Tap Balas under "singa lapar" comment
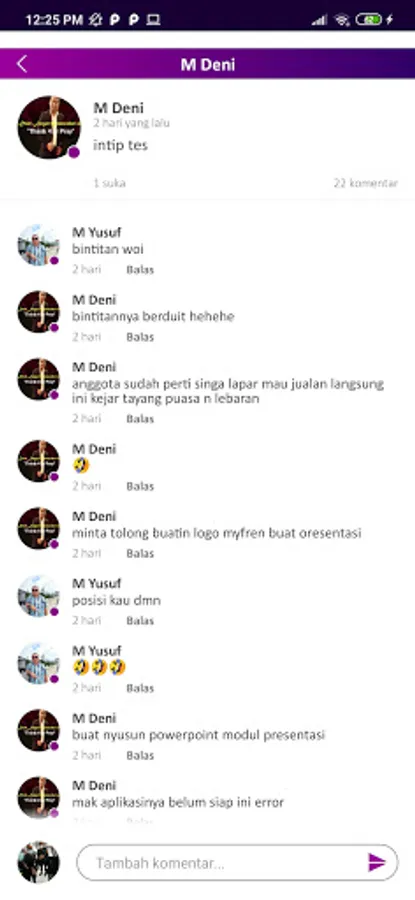Image resolution: width=415 pixels, height=900 pixels. point(140,418)
